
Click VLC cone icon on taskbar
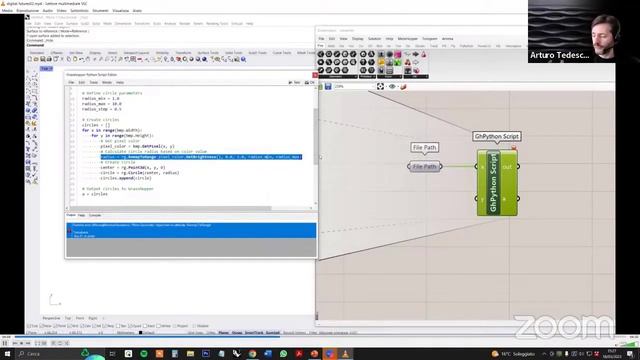coord(345,354)
